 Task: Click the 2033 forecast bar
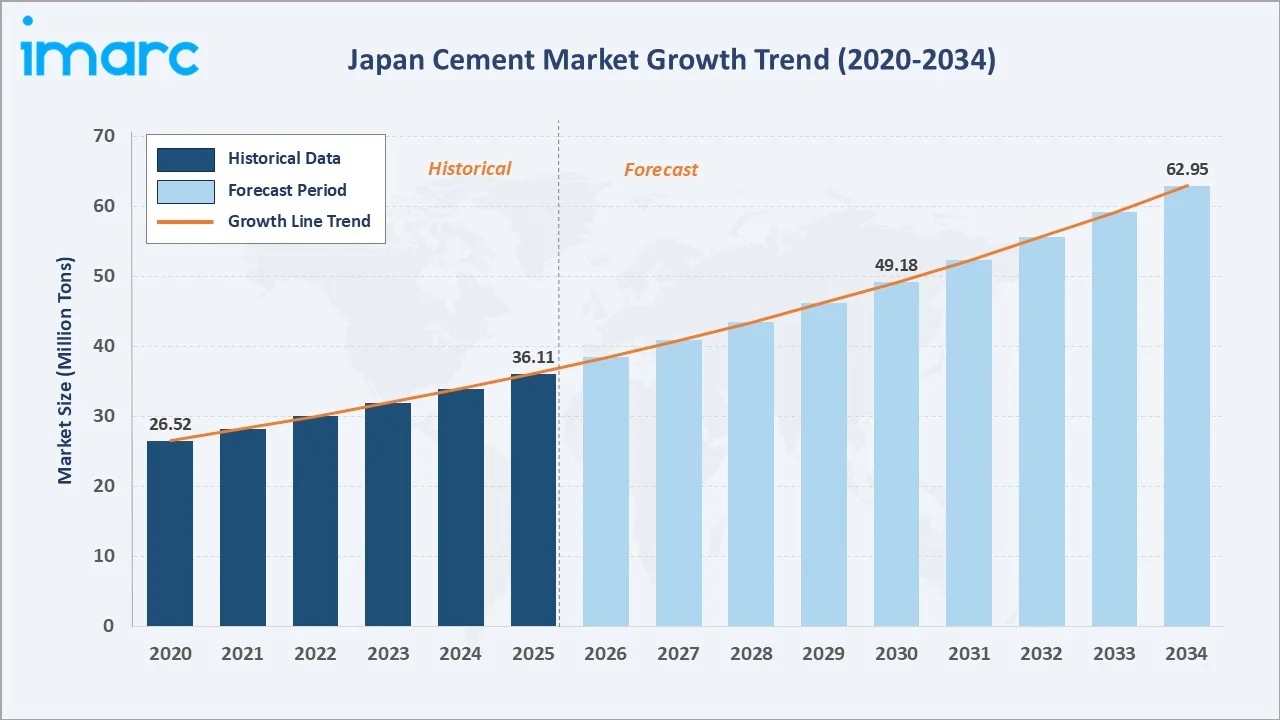pyautogui.click(x=1114, y=419)
